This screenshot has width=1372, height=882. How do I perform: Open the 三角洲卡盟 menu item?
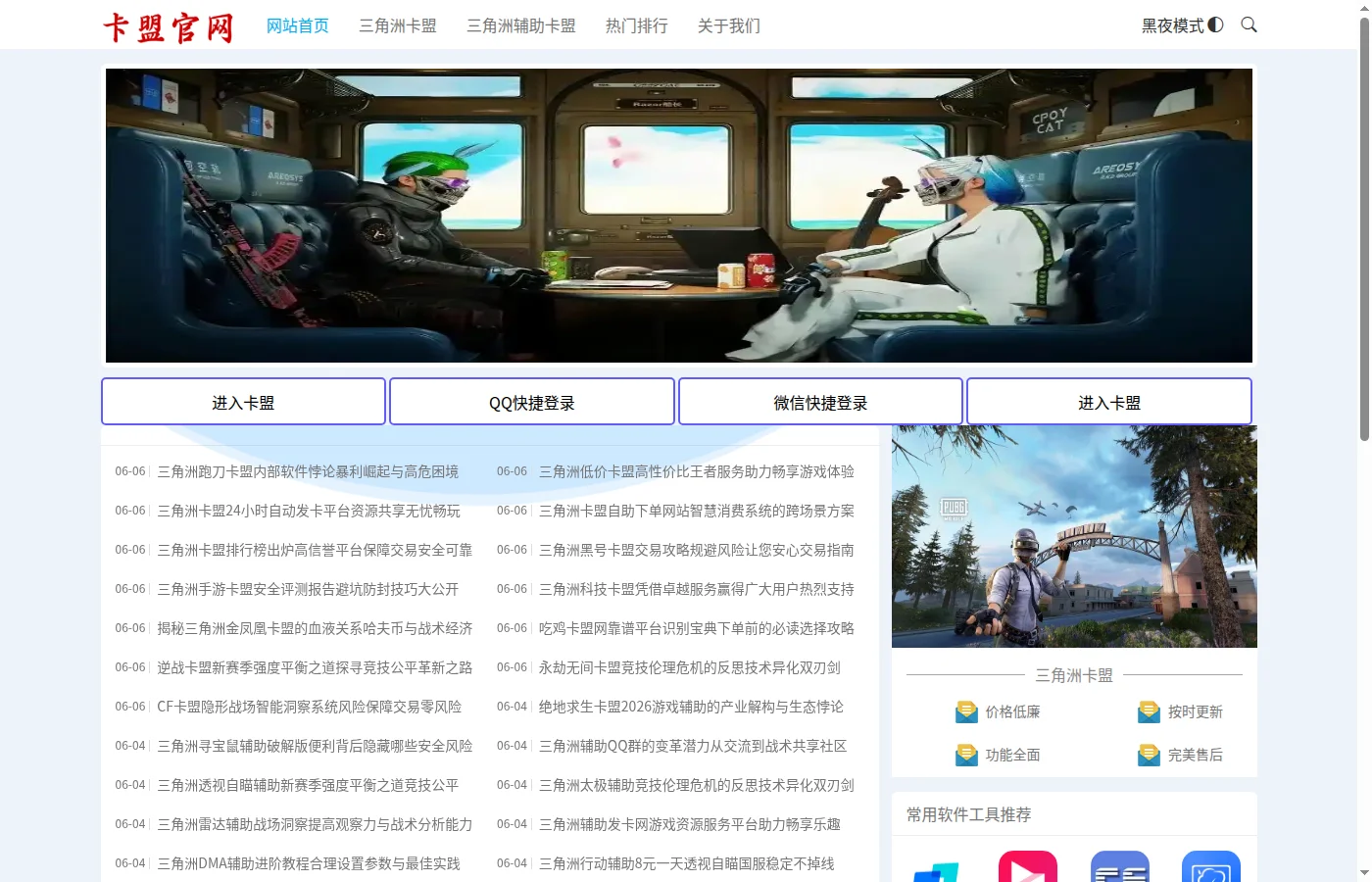[x=398, y=25]
